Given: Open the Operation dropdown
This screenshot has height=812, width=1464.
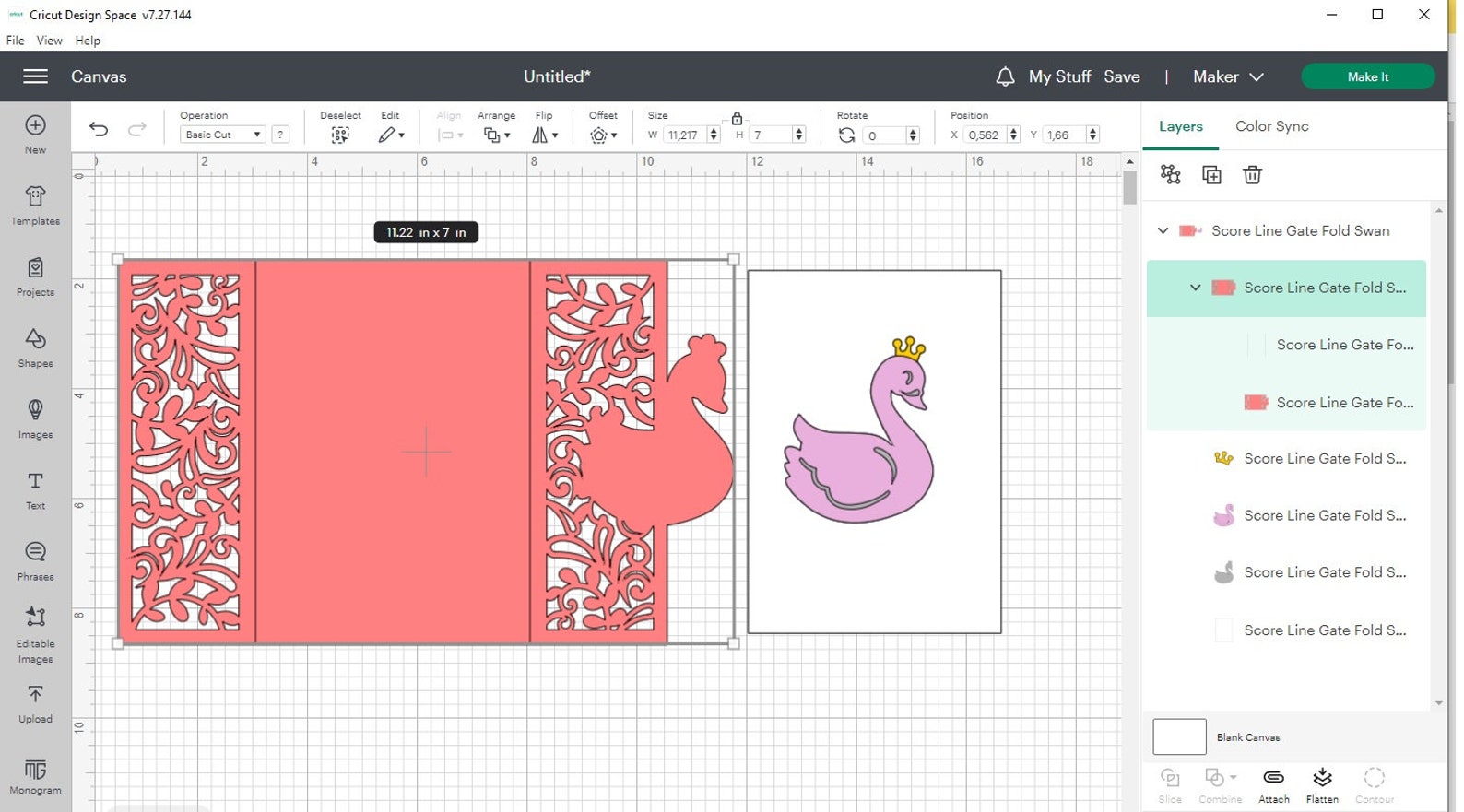Looking at the screenshot, I should [x=222, y=135].
